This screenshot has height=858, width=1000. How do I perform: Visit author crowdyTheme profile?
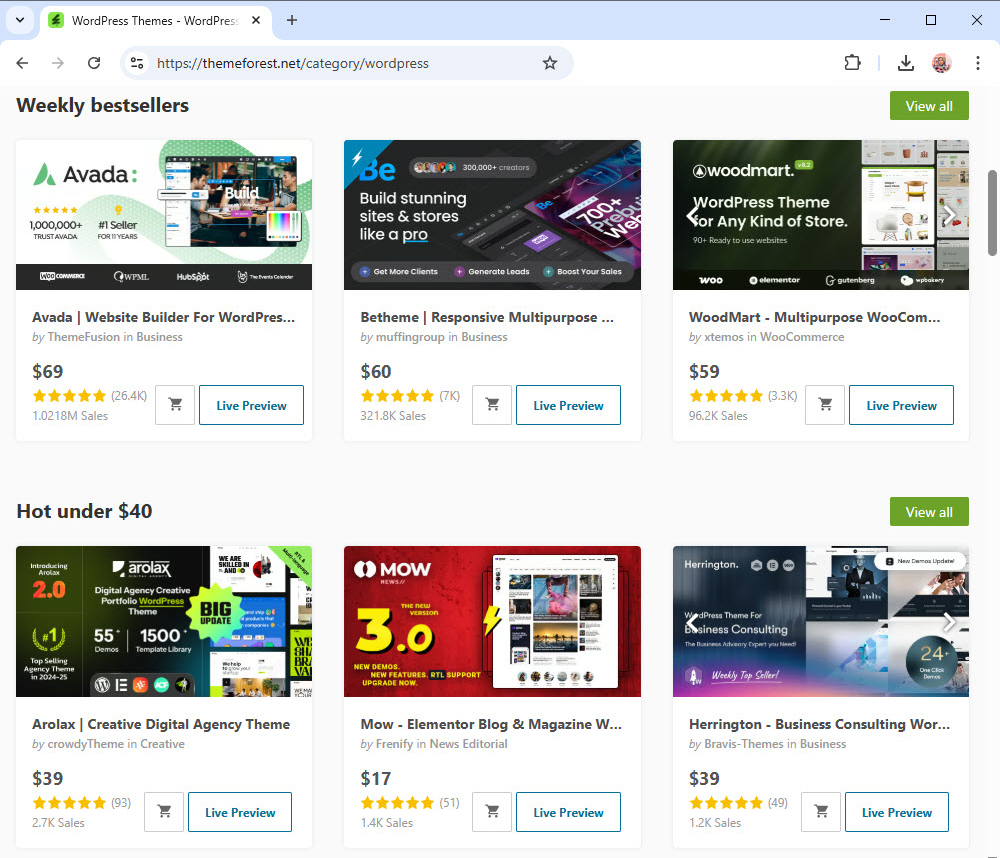[86, 744]
